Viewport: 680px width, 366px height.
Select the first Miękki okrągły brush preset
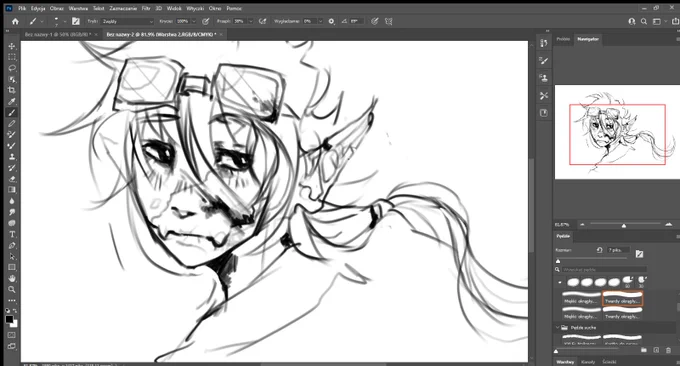[581, 298]
